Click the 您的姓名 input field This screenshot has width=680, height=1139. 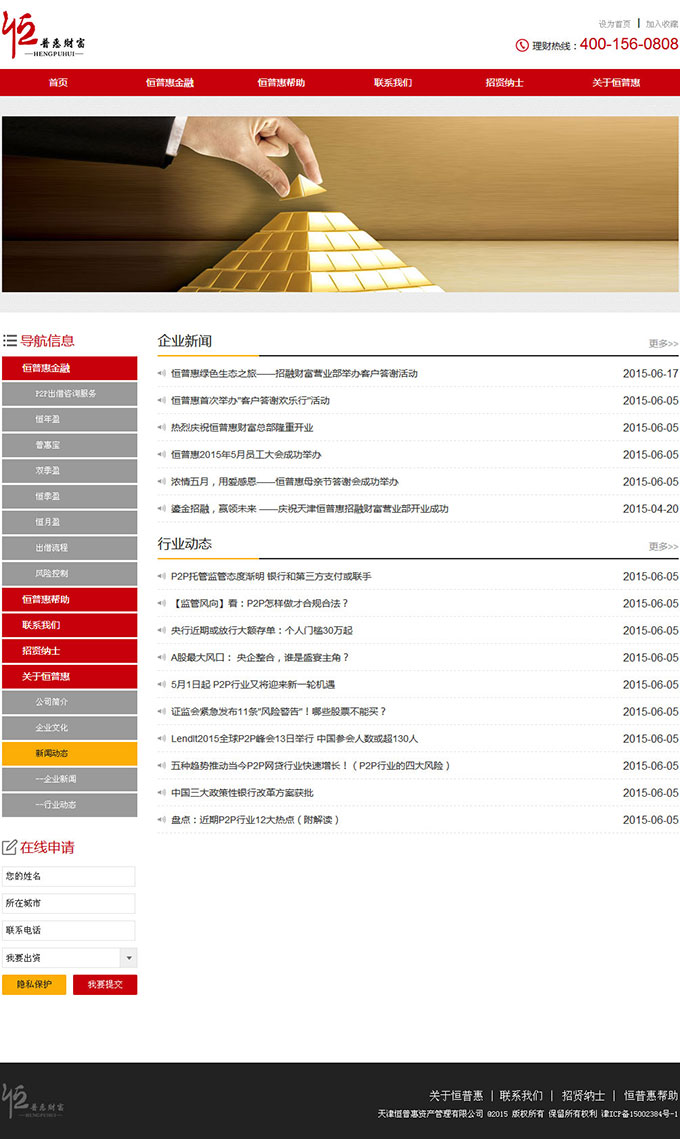[69, 877]
